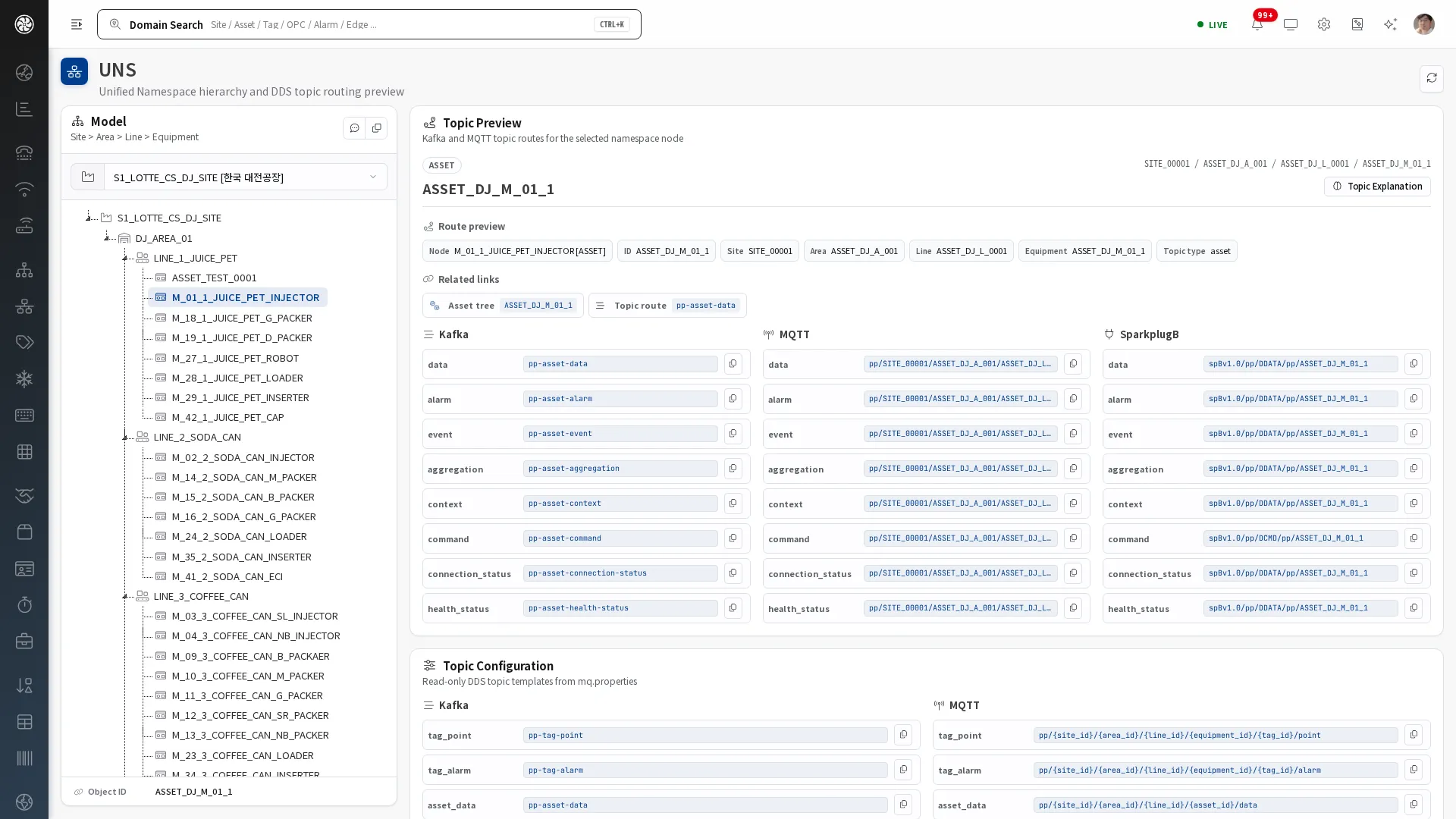The height and width of the screenshot is (819, 1456).
Task: Copy Kafka tag_point configuration topic
Action: (903, 735)
